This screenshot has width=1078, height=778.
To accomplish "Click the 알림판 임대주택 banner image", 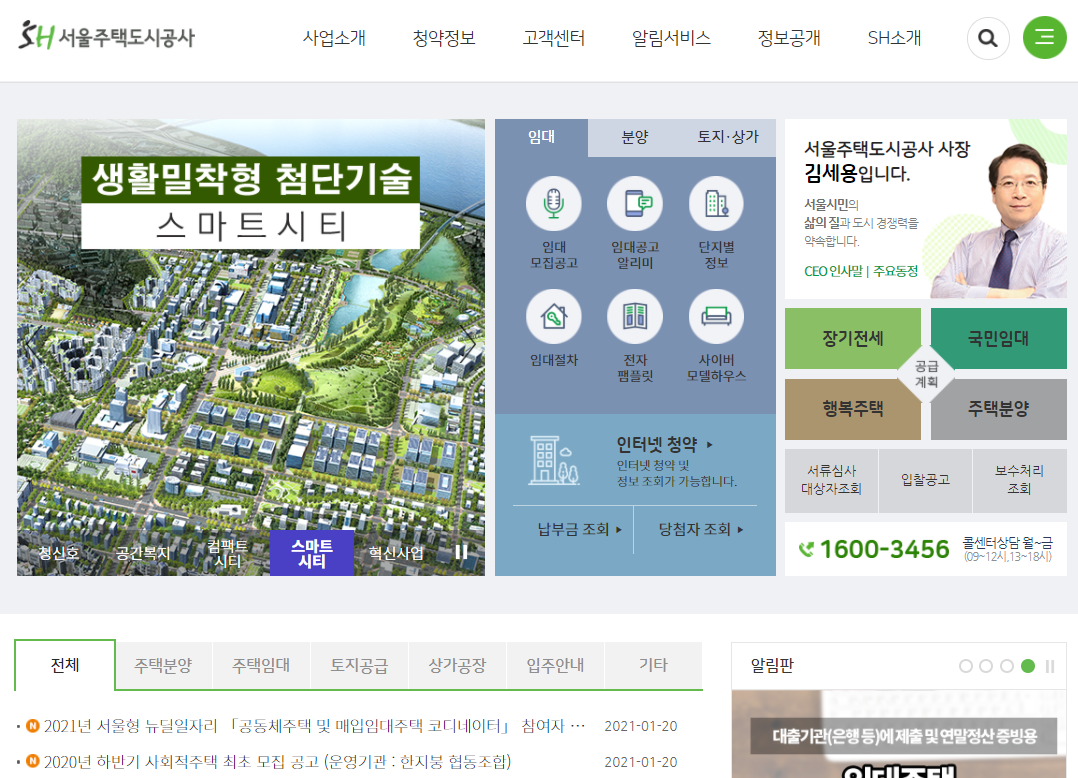I will tap(899, 734).
